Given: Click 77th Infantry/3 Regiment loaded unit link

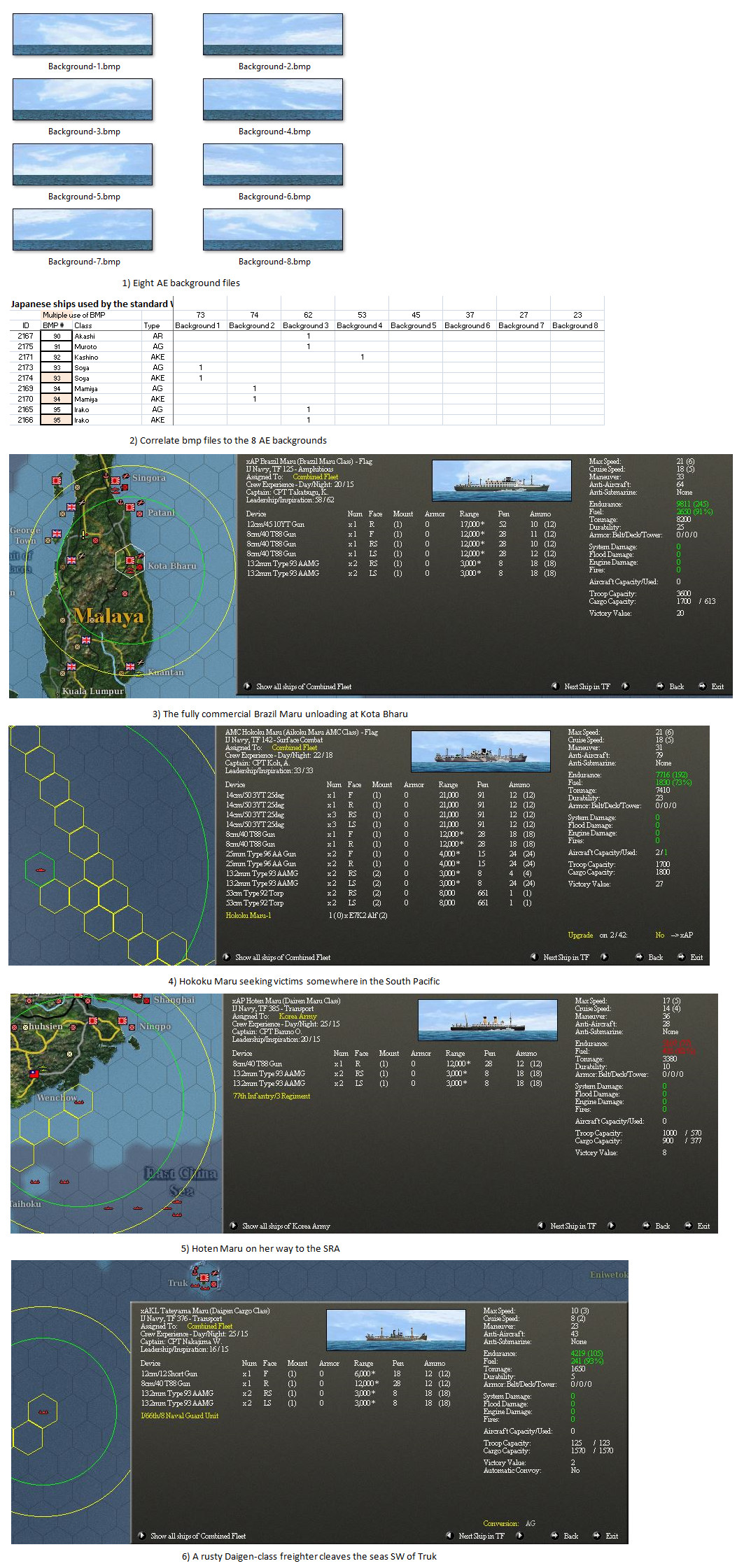Looking at the screenshot, I should click(272, 1096).
